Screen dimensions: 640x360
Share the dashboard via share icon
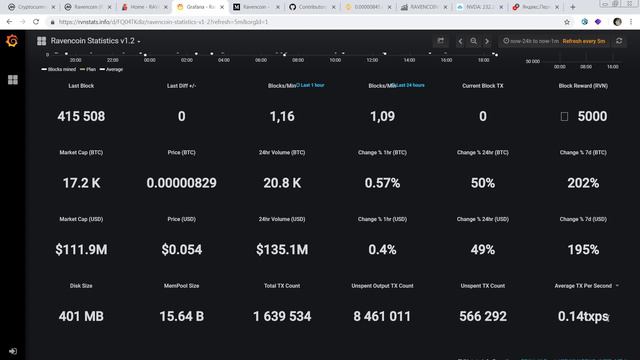click(440, 41)
